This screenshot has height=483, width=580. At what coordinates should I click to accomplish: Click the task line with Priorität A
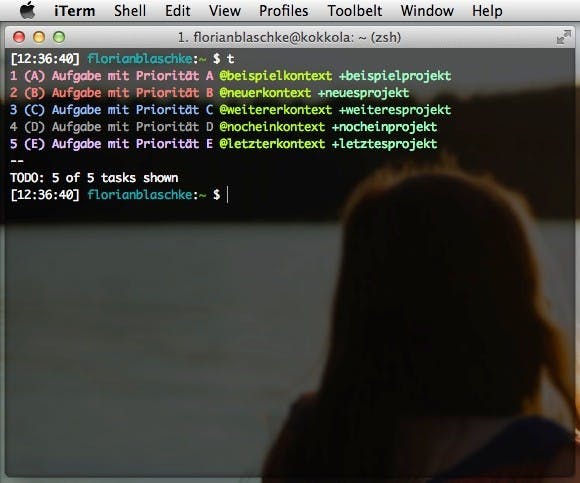(x=230, y=76)
